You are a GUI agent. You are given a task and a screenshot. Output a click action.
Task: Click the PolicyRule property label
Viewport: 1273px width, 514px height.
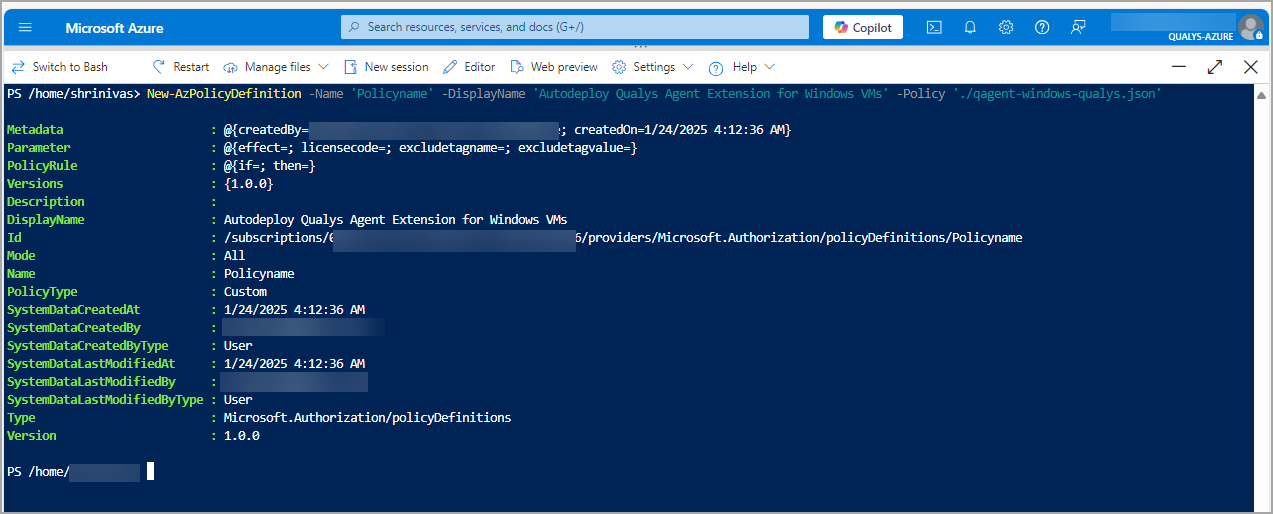pos(42,166)
